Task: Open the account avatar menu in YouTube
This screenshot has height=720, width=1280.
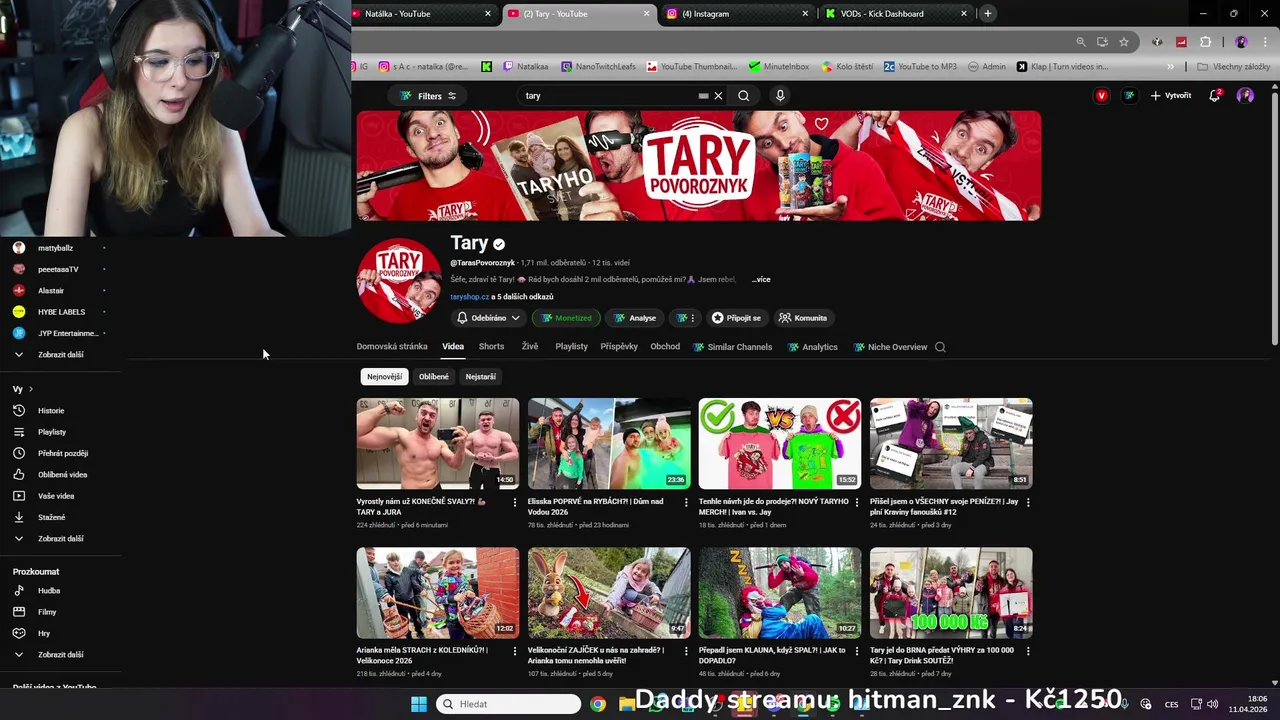Action: coord(1245,96)
